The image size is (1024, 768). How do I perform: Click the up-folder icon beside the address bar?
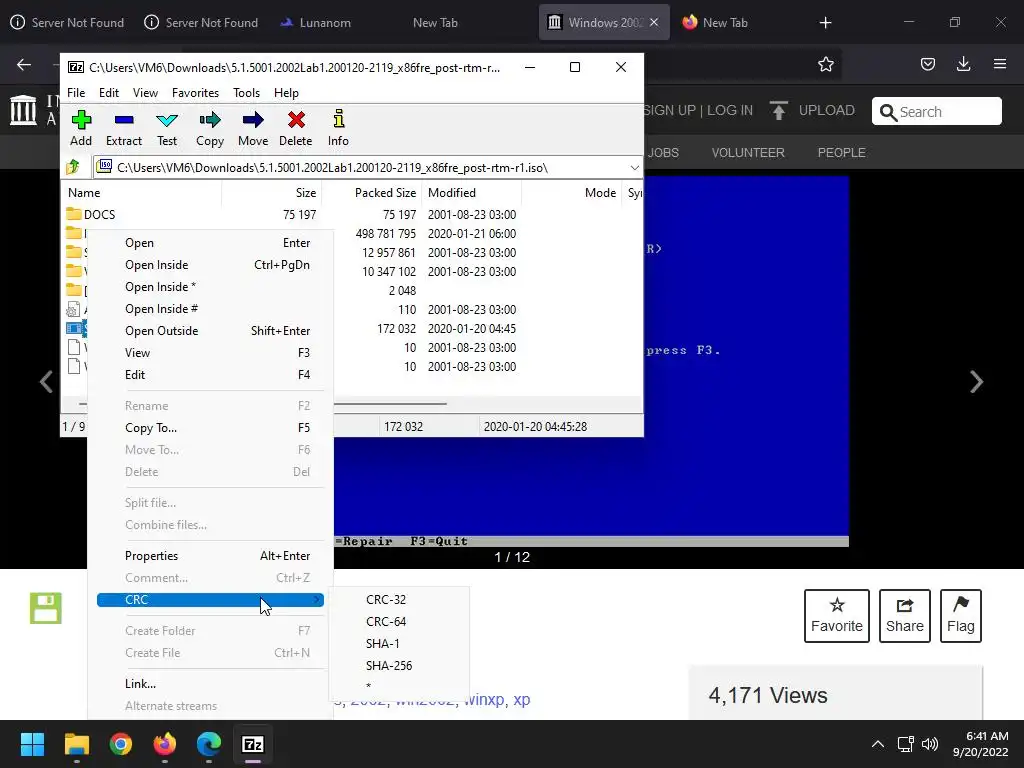(x=73, y=167)
